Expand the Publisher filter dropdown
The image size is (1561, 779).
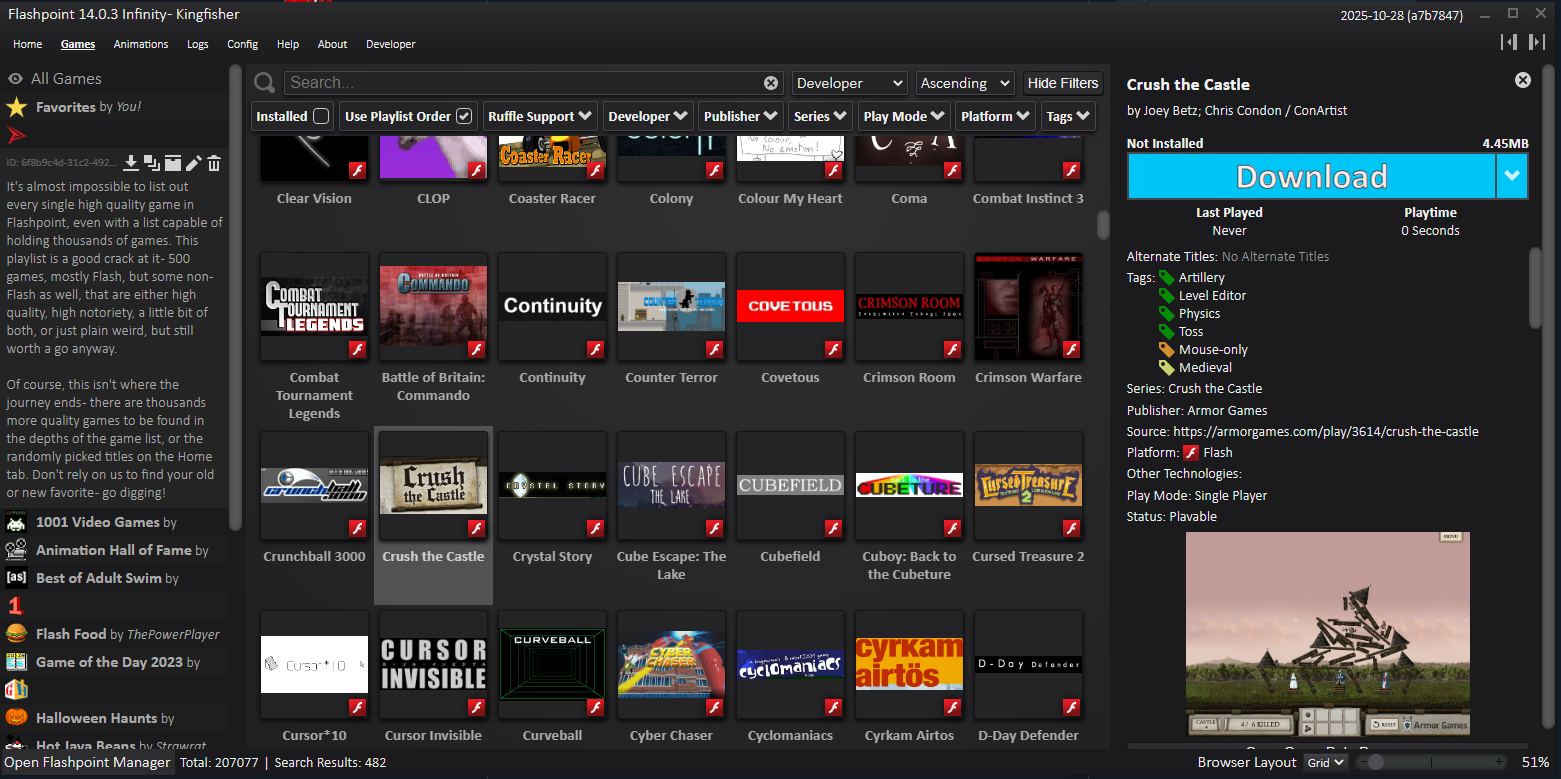tap(741, 116)
